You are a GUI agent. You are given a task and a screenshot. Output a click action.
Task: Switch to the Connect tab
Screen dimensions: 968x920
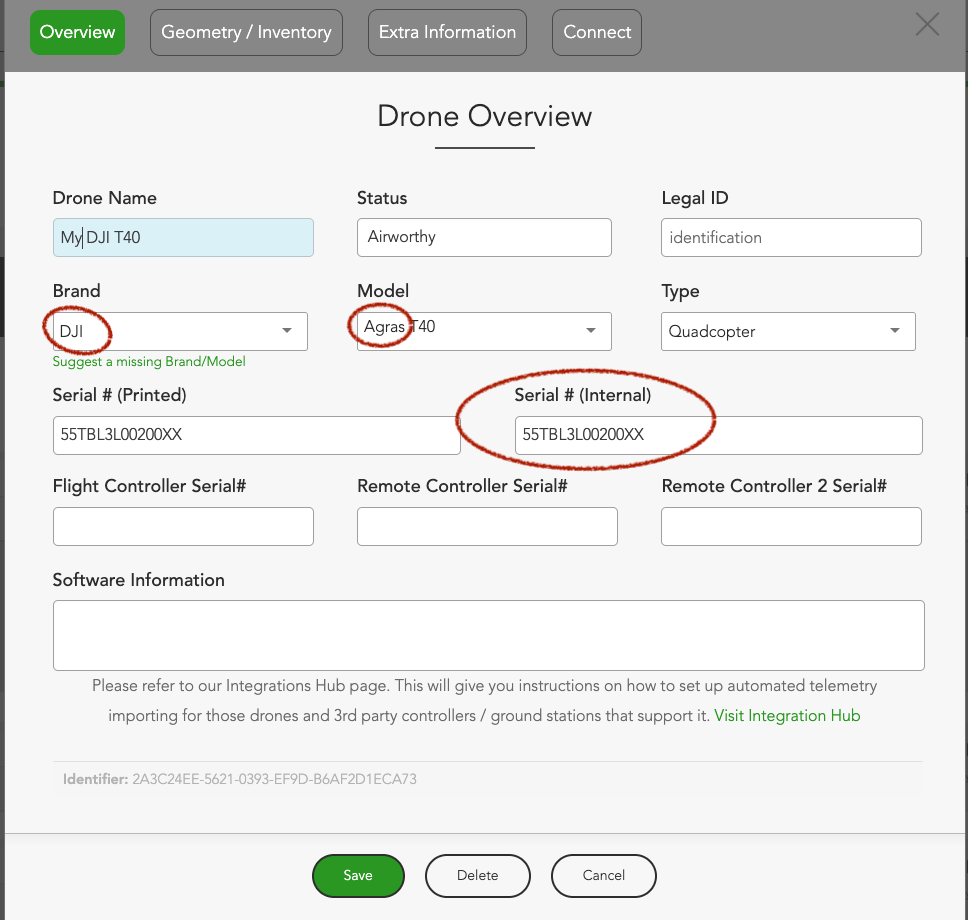(597, 32)
